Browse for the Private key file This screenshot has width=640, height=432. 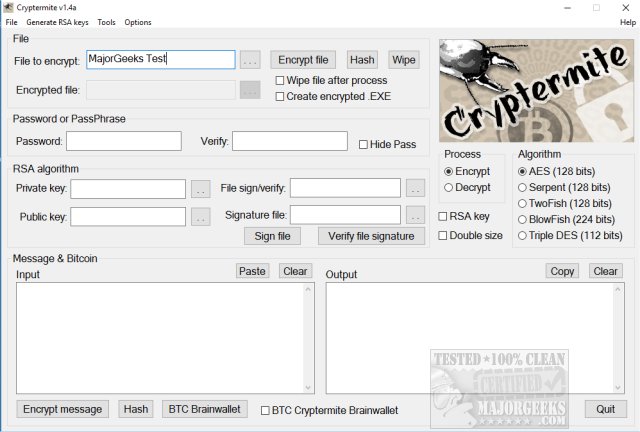coord(200,189)
